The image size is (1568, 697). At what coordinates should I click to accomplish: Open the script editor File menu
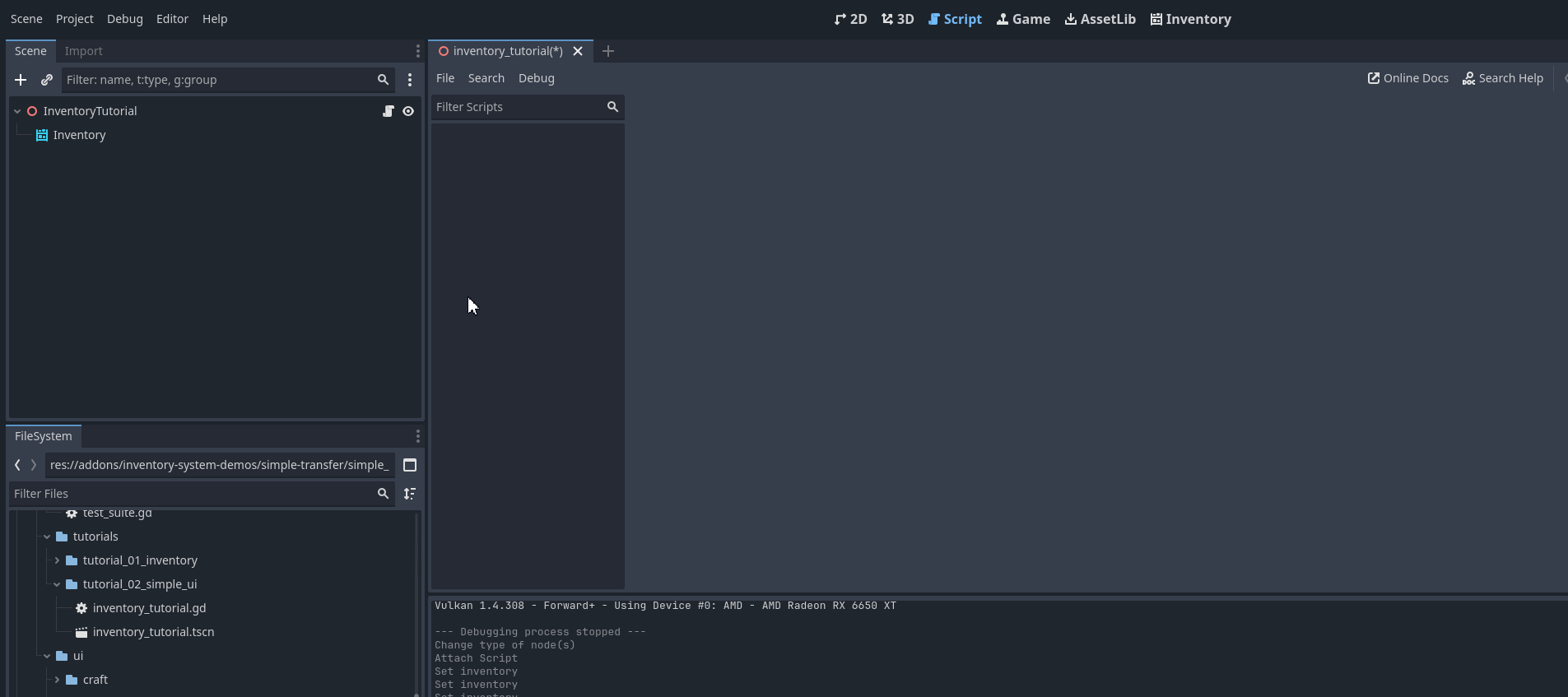pos(445,78)
